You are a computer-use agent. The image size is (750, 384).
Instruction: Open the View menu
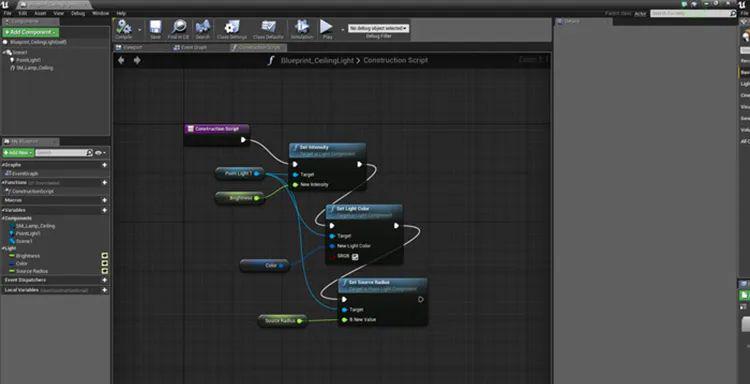[59, 13]
